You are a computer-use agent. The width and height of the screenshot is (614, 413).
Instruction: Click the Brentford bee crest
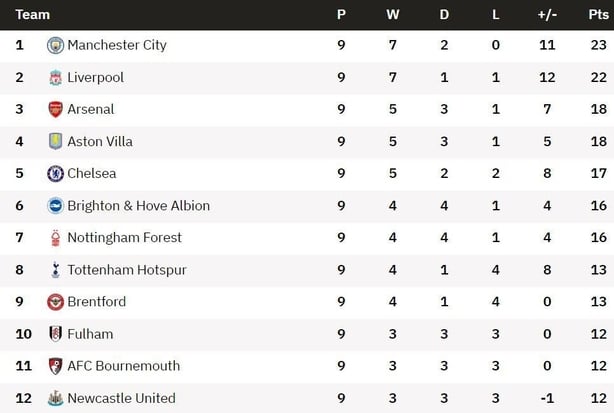click(x=55, y=302)
